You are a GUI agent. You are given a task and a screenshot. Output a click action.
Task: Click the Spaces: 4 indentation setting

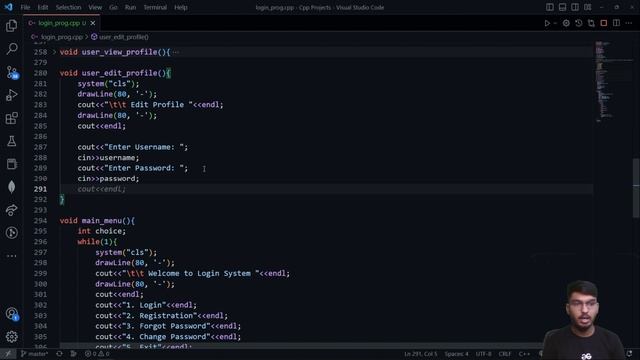tap(457, 354)
